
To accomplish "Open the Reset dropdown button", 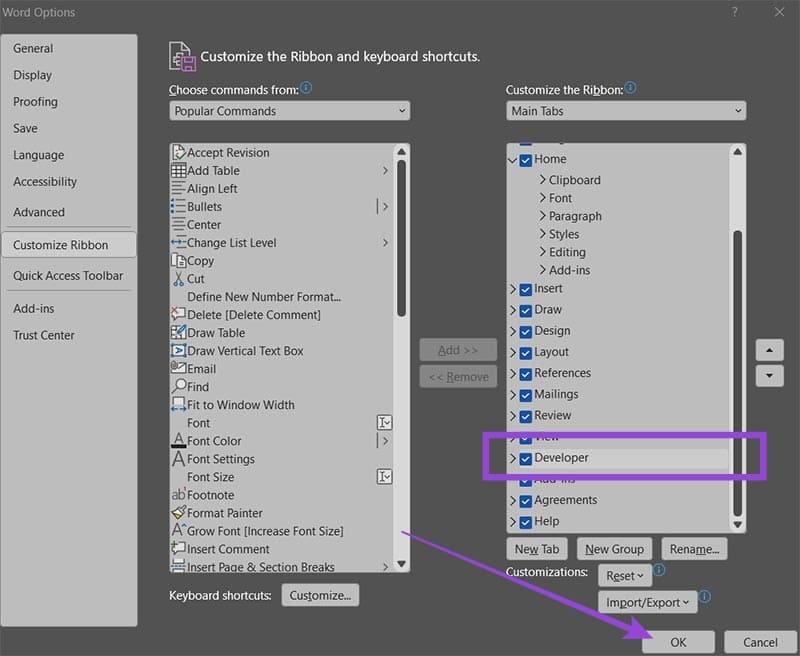I will click(x=625, y=575).
